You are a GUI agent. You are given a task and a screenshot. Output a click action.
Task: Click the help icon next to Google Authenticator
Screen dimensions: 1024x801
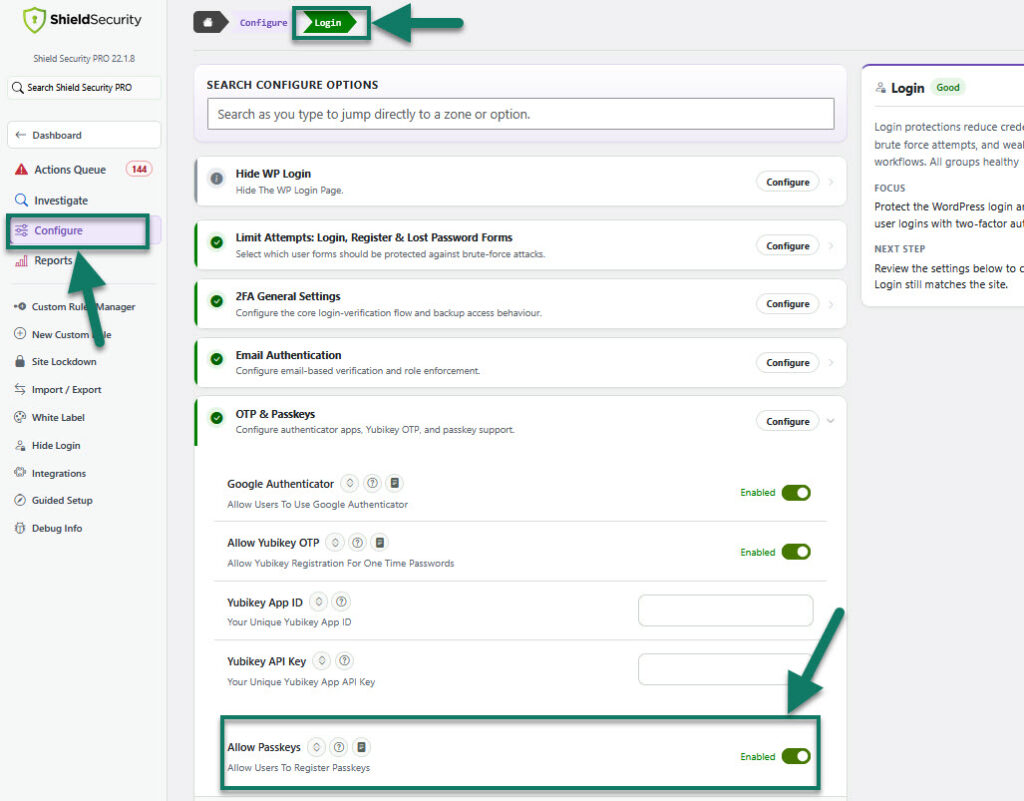click(372, 483)
